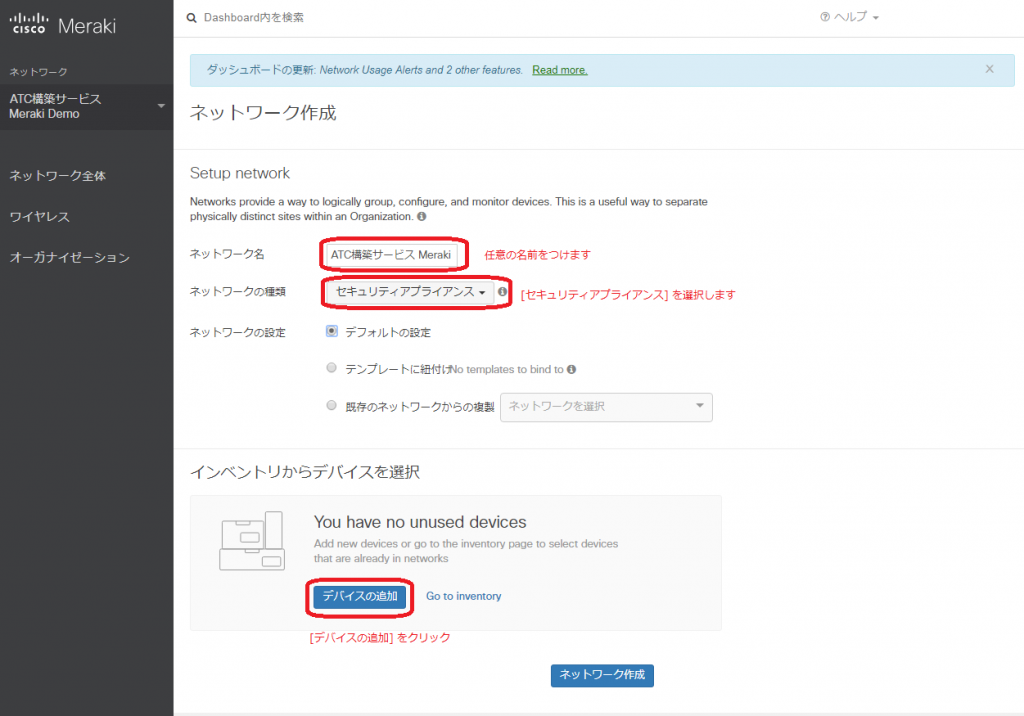Open オーガナイゼーション in the sidebar
The image size is (1024, 716).
(x=69, y=257)
